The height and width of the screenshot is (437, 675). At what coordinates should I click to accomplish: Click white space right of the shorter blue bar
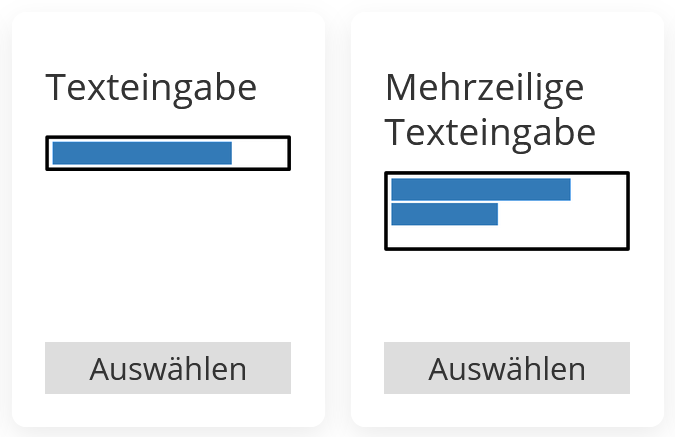pos(562,214)
